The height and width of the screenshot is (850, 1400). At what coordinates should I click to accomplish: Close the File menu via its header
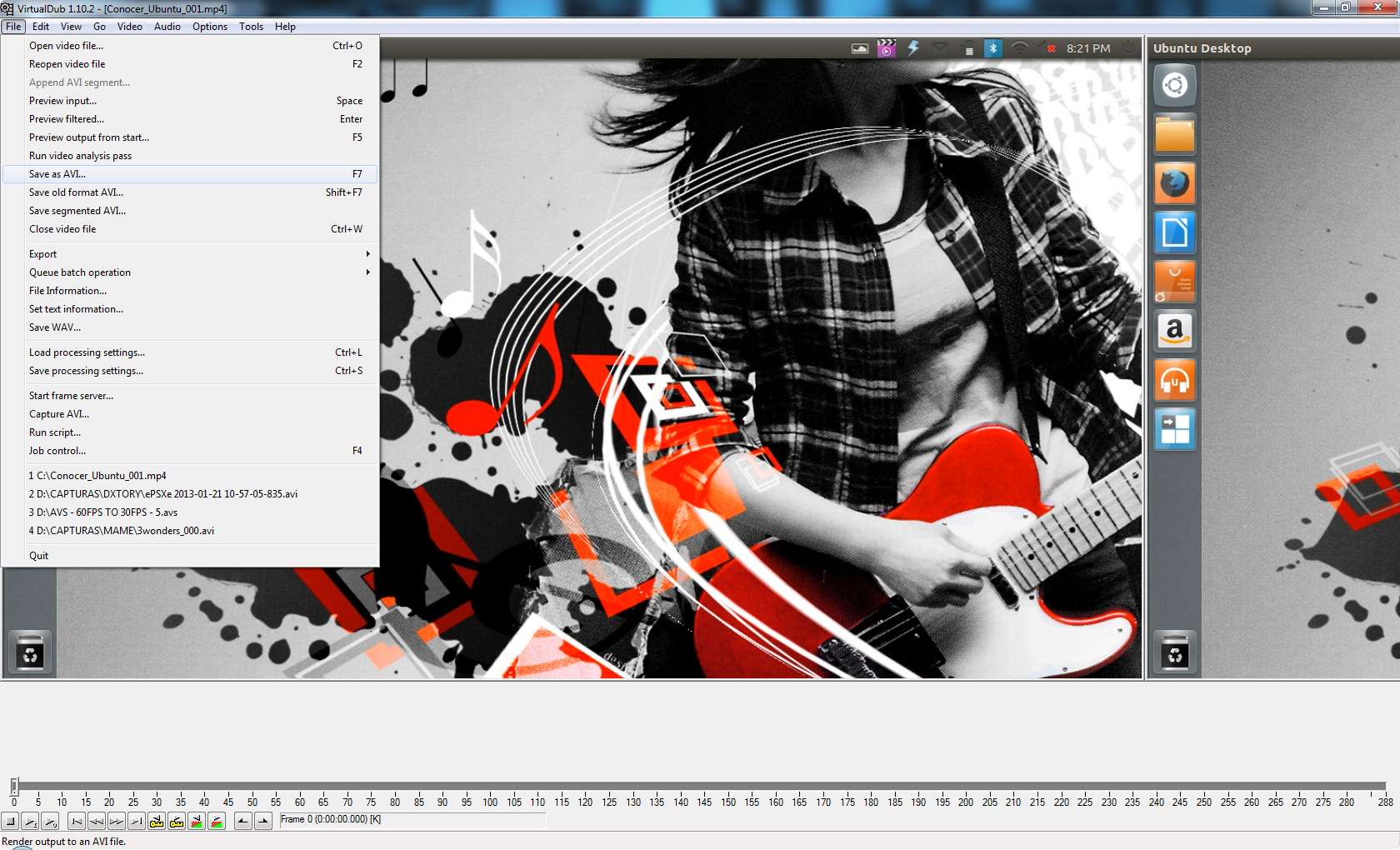tap(13, 27)
